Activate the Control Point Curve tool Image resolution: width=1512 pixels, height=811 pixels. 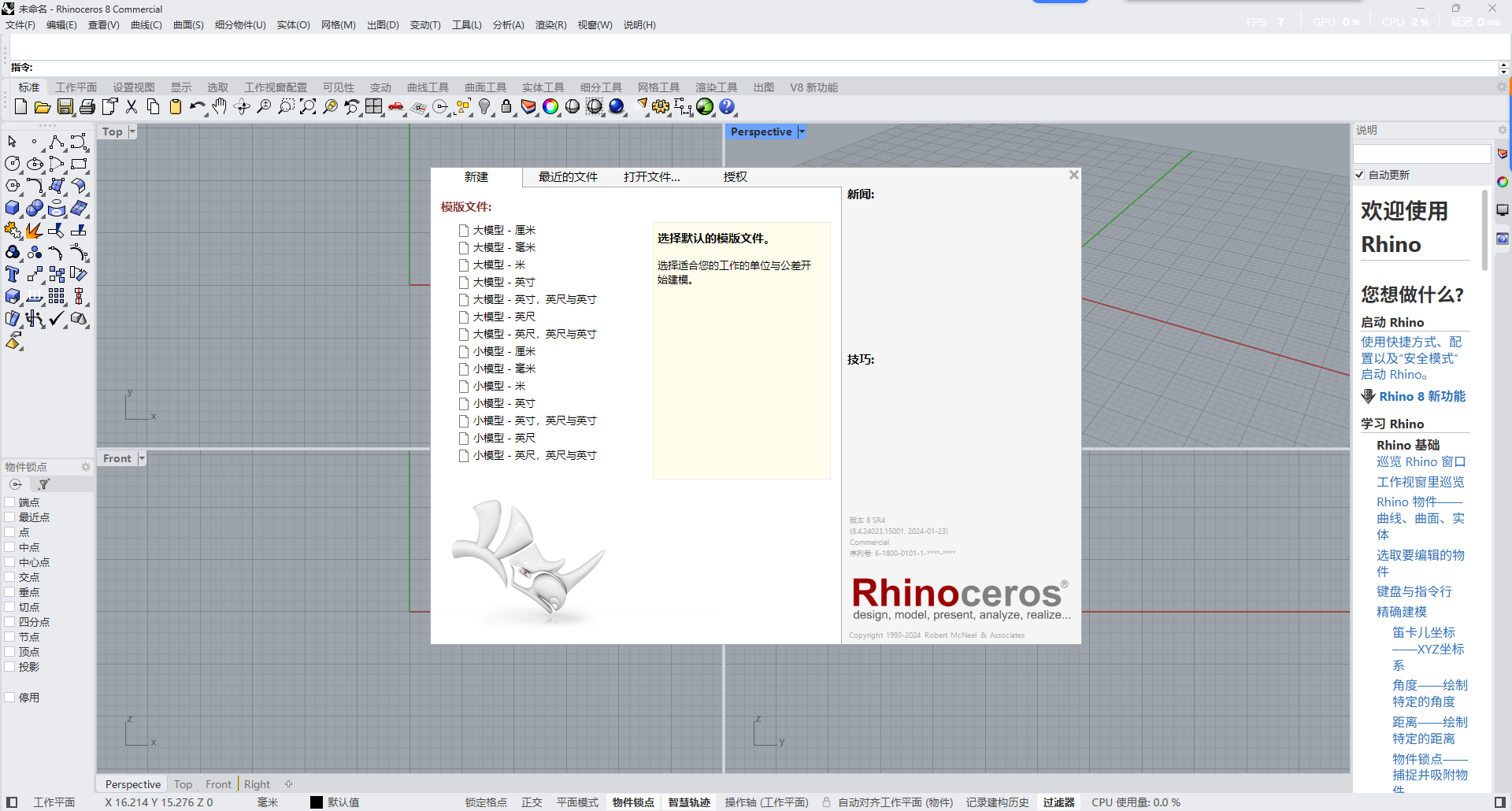[78, 143]
